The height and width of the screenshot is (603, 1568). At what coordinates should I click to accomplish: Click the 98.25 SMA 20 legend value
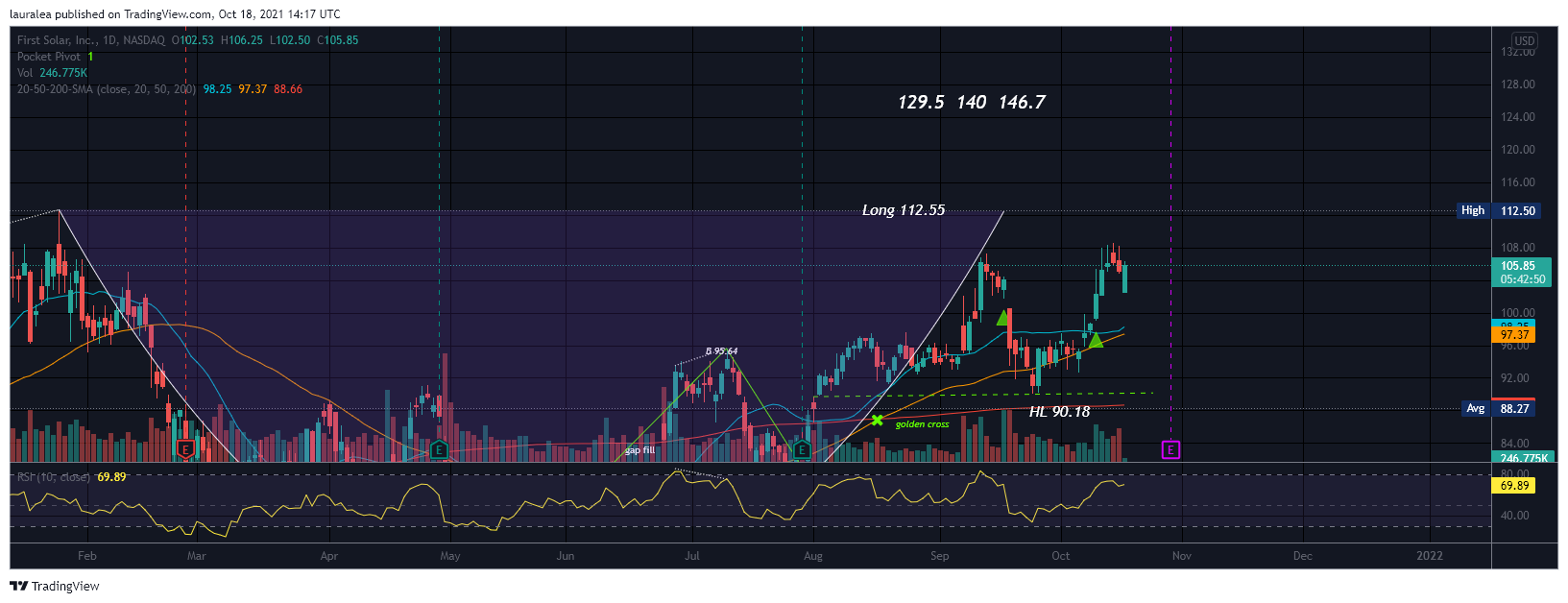click(x=217, y=89)
